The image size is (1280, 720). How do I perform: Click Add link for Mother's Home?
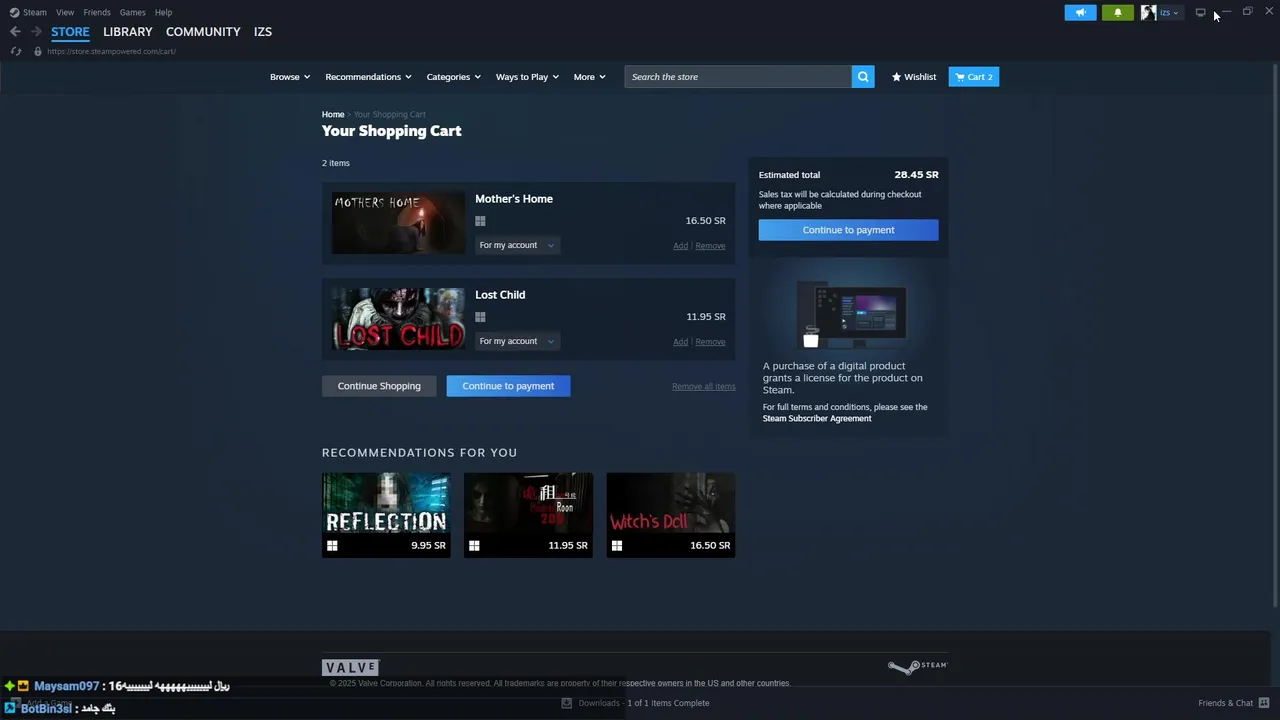point(680,246)
